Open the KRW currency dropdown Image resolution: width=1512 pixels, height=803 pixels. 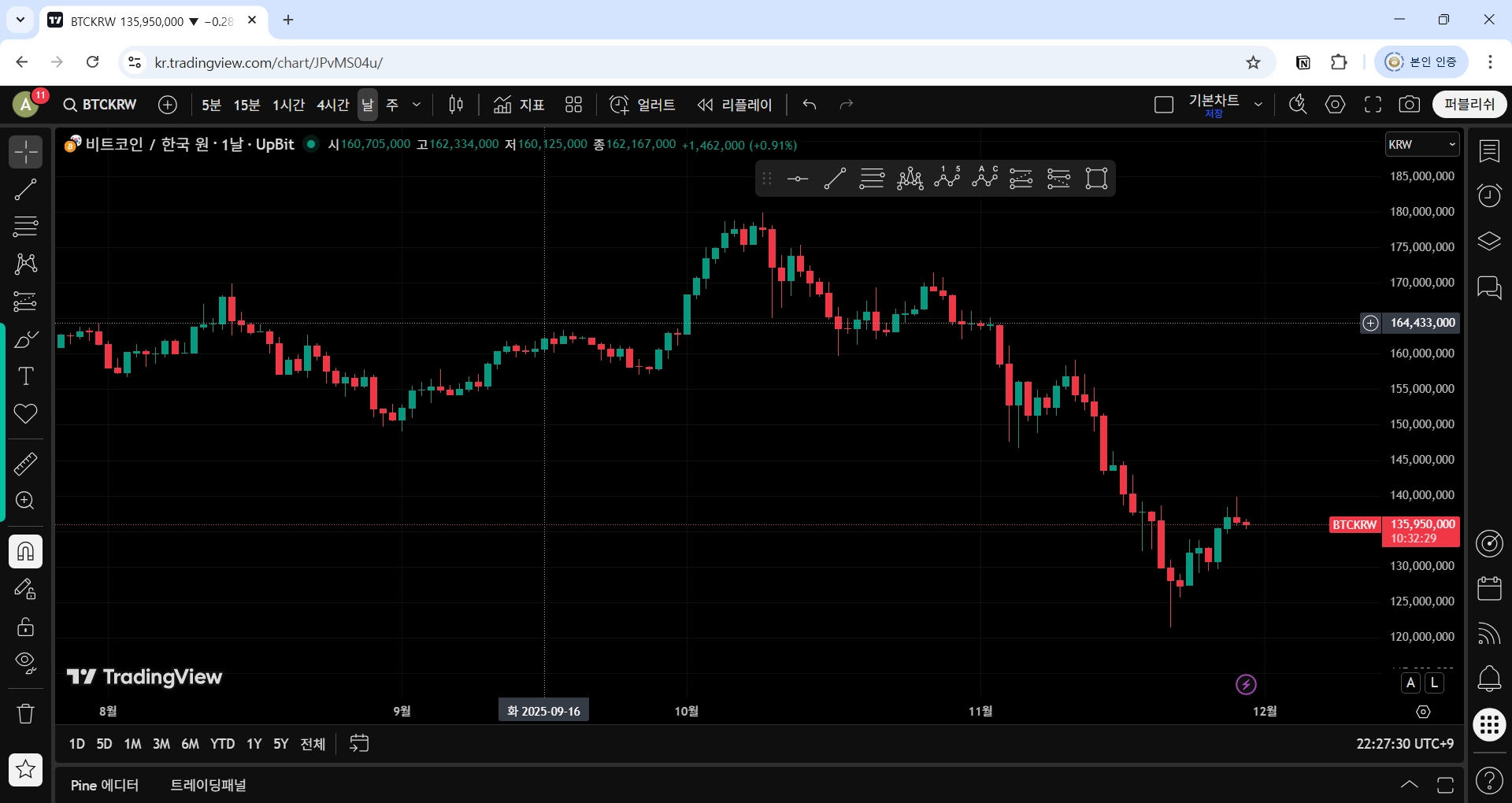coord(1422,145)
